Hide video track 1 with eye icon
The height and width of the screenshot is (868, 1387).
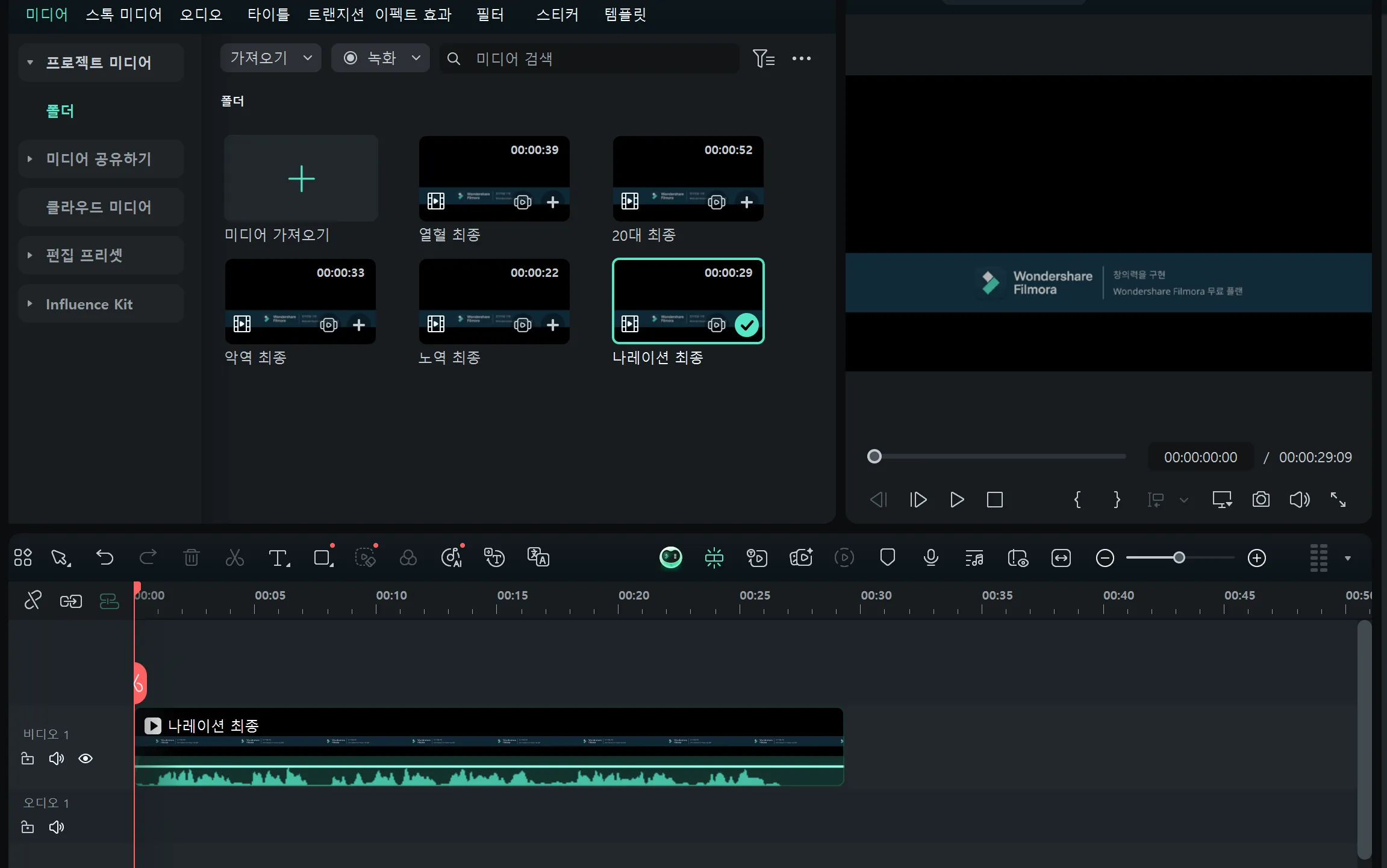tap(86, 758)
